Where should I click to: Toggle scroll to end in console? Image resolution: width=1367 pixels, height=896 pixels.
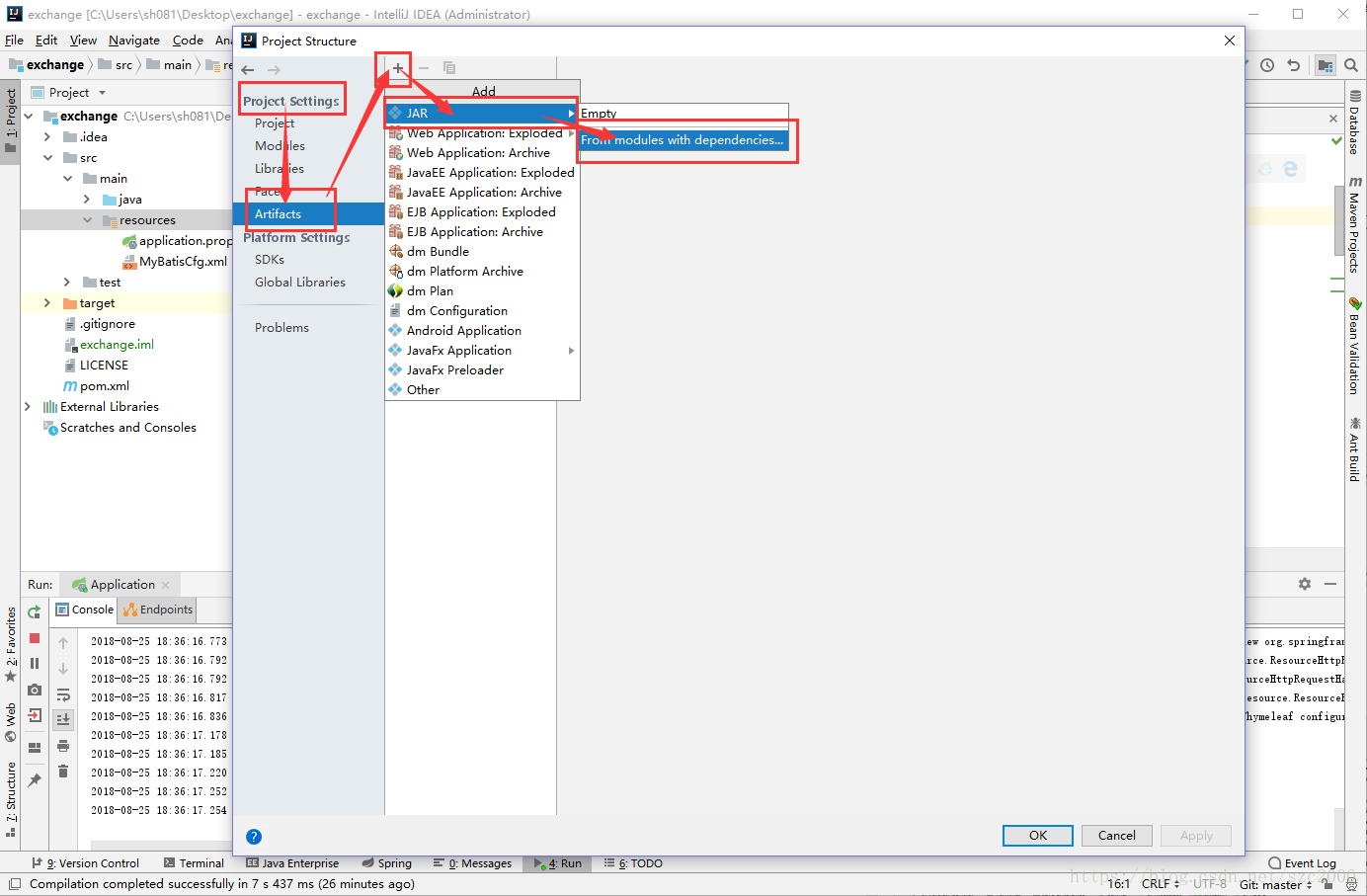[63, 719]
